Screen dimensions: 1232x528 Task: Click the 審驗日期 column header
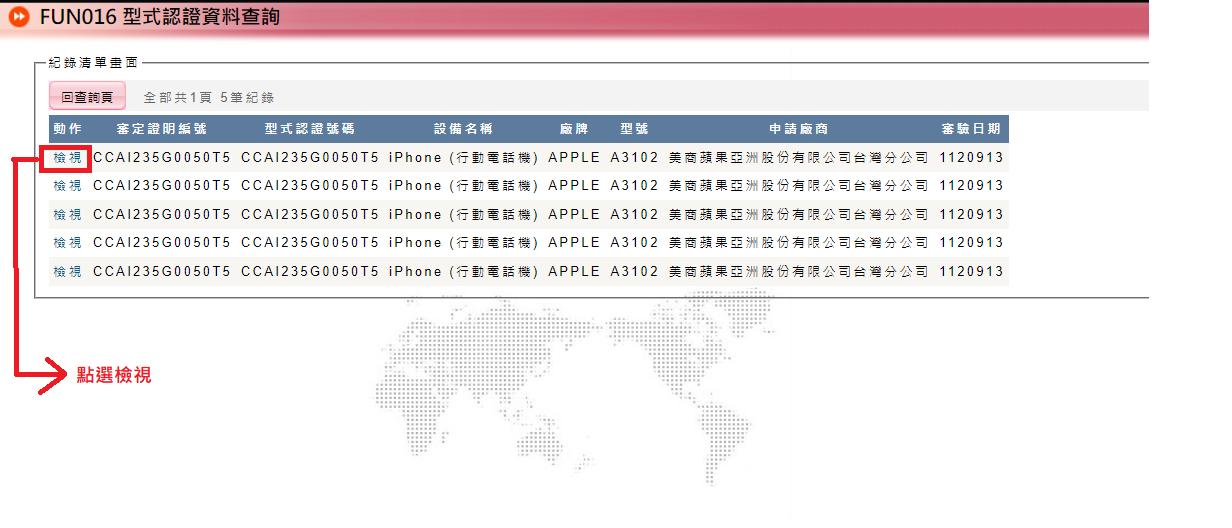pos(971,129)
